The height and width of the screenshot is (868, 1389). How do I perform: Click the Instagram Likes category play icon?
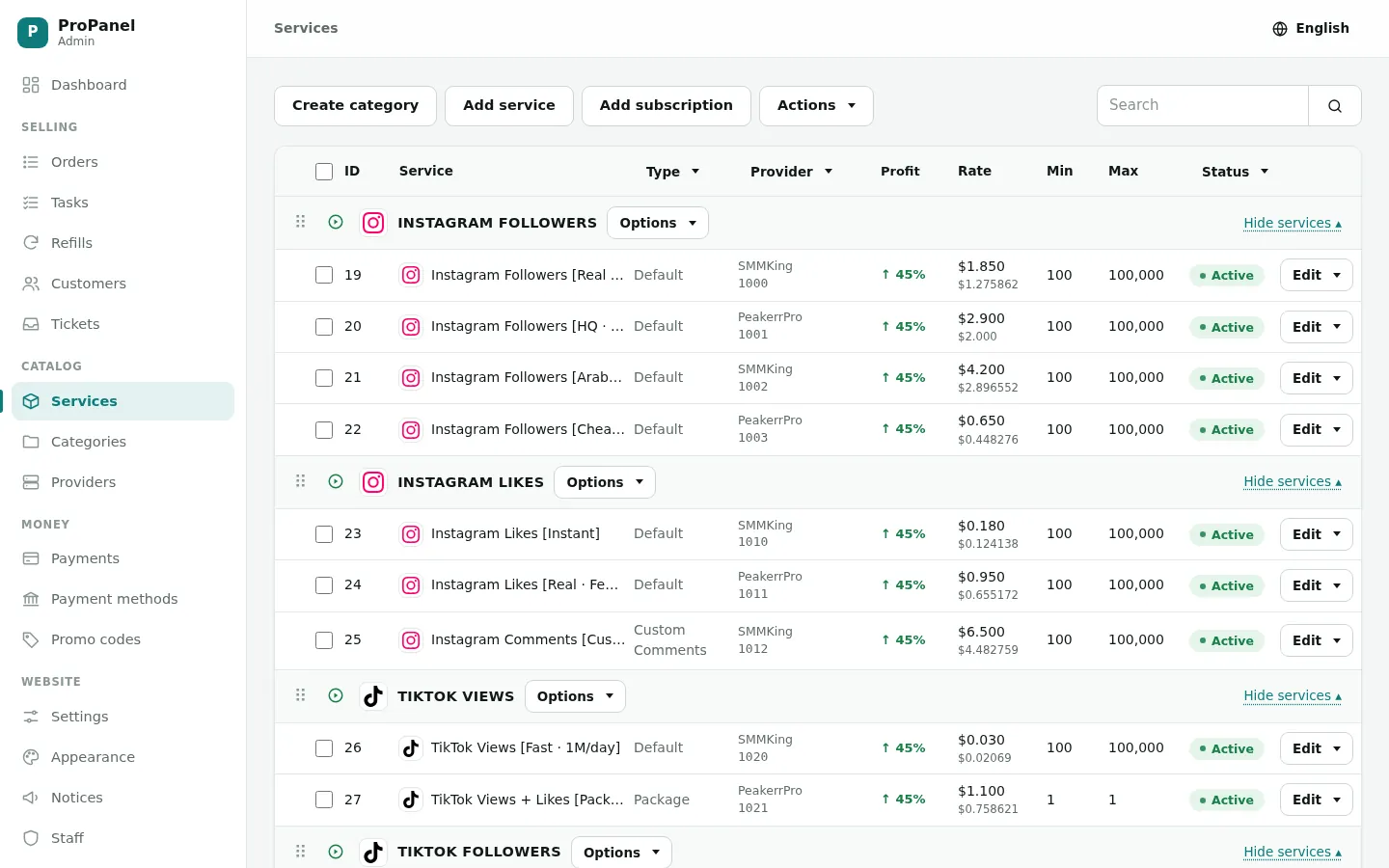click(x=336, y=481)
